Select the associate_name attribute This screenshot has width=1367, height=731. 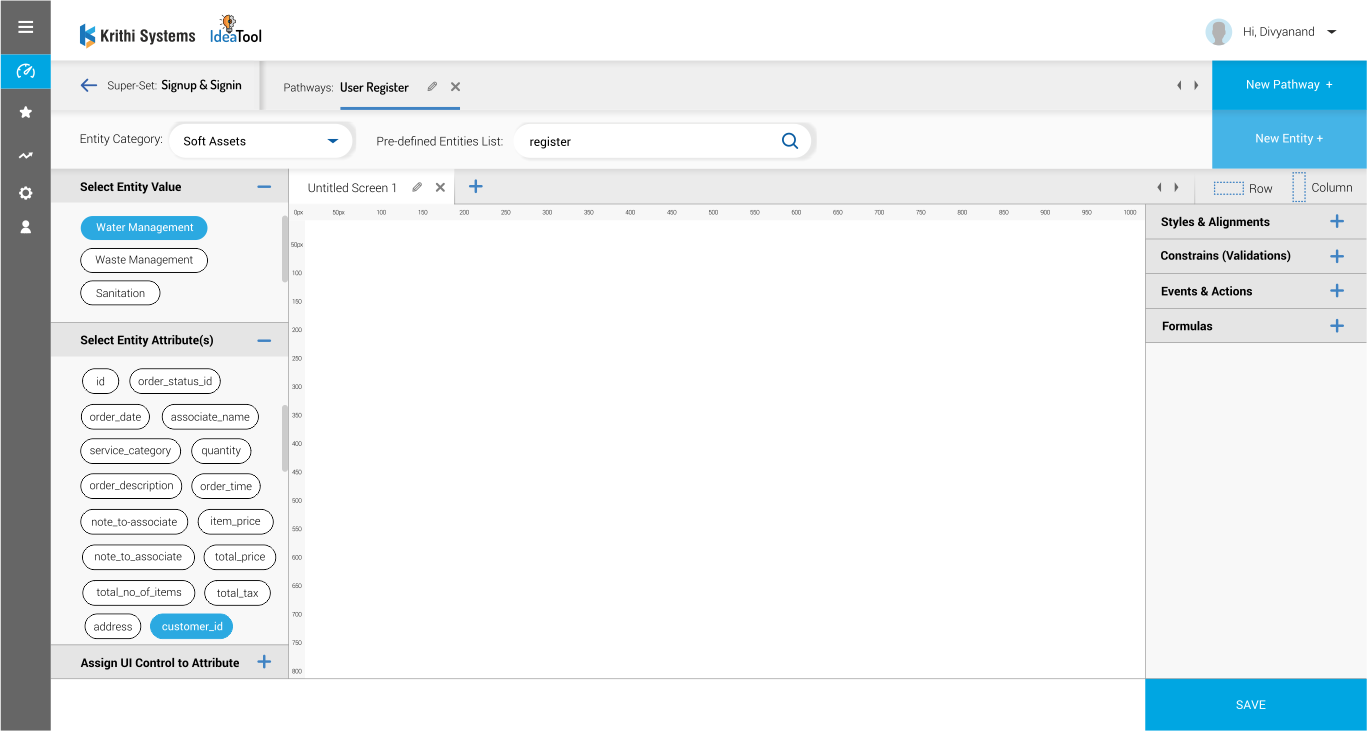(210, 417)
